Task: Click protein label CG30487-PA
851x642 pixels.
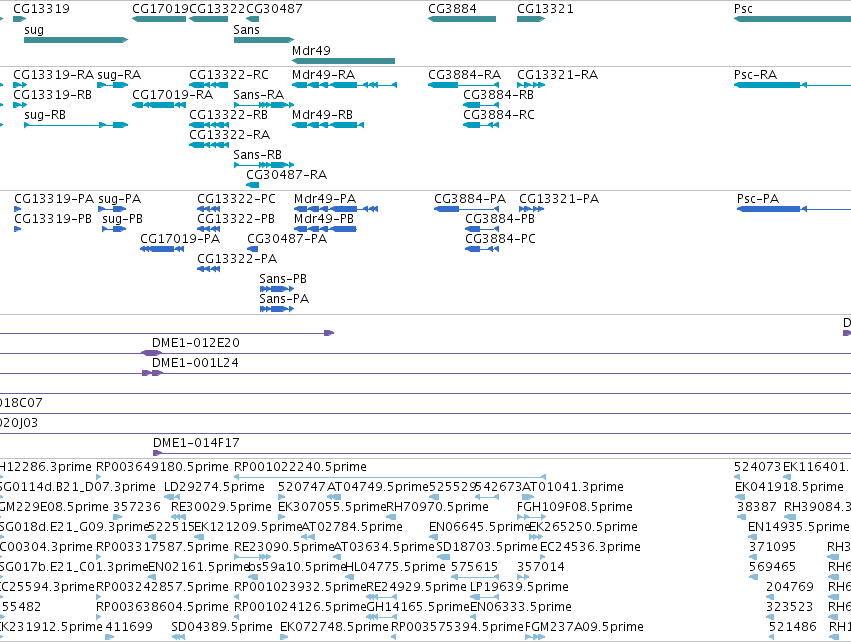Action: click(287, 239)
